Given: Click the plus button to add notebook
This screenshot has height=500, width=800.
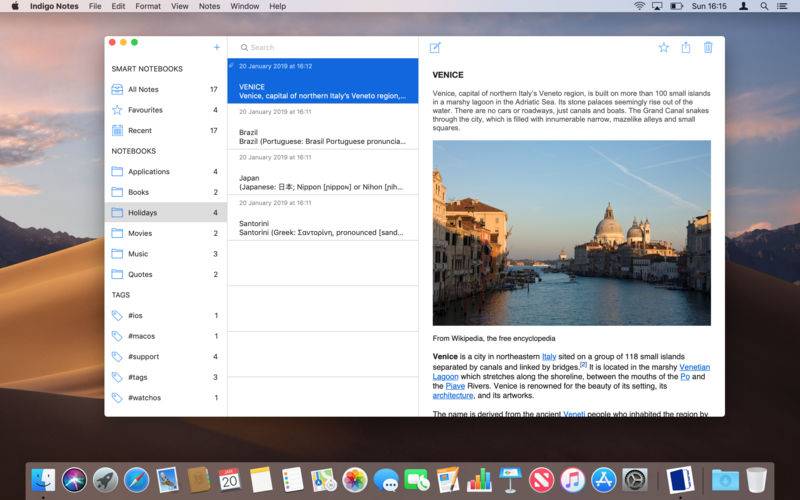Looking at the screenshot, I should pyautogui.click(x=217, y=47).
